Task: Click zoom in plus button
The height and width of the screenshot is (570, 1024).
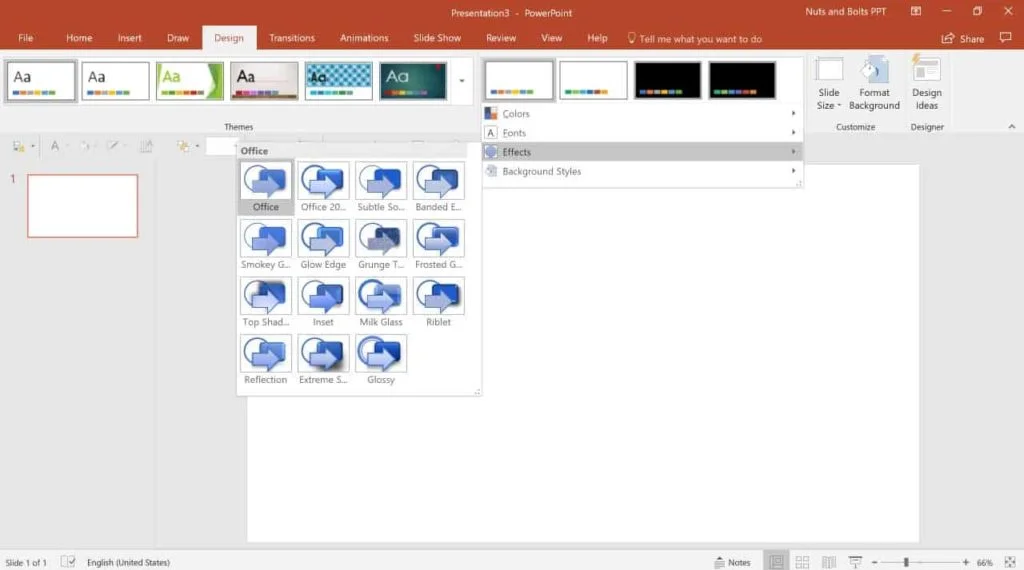Action: point(965,562)
